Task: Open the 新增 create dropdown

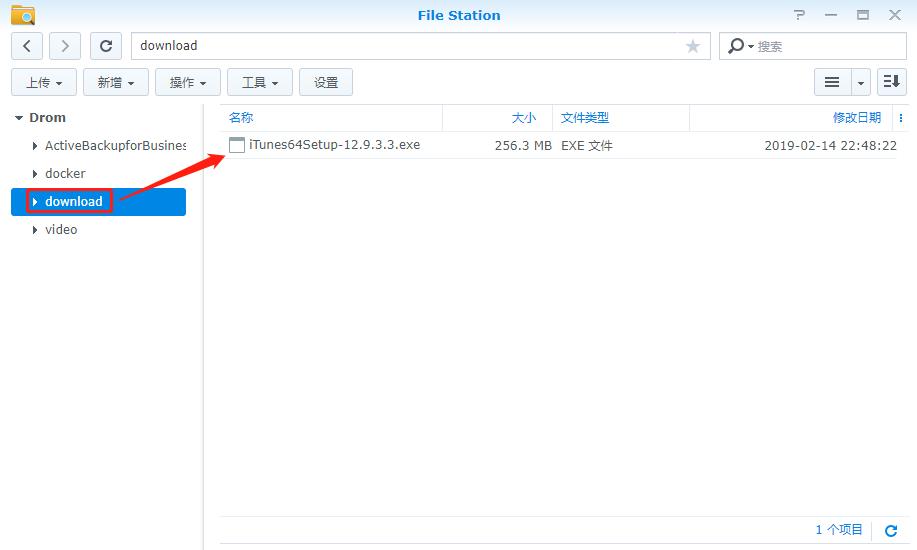Action: (116, 82)
